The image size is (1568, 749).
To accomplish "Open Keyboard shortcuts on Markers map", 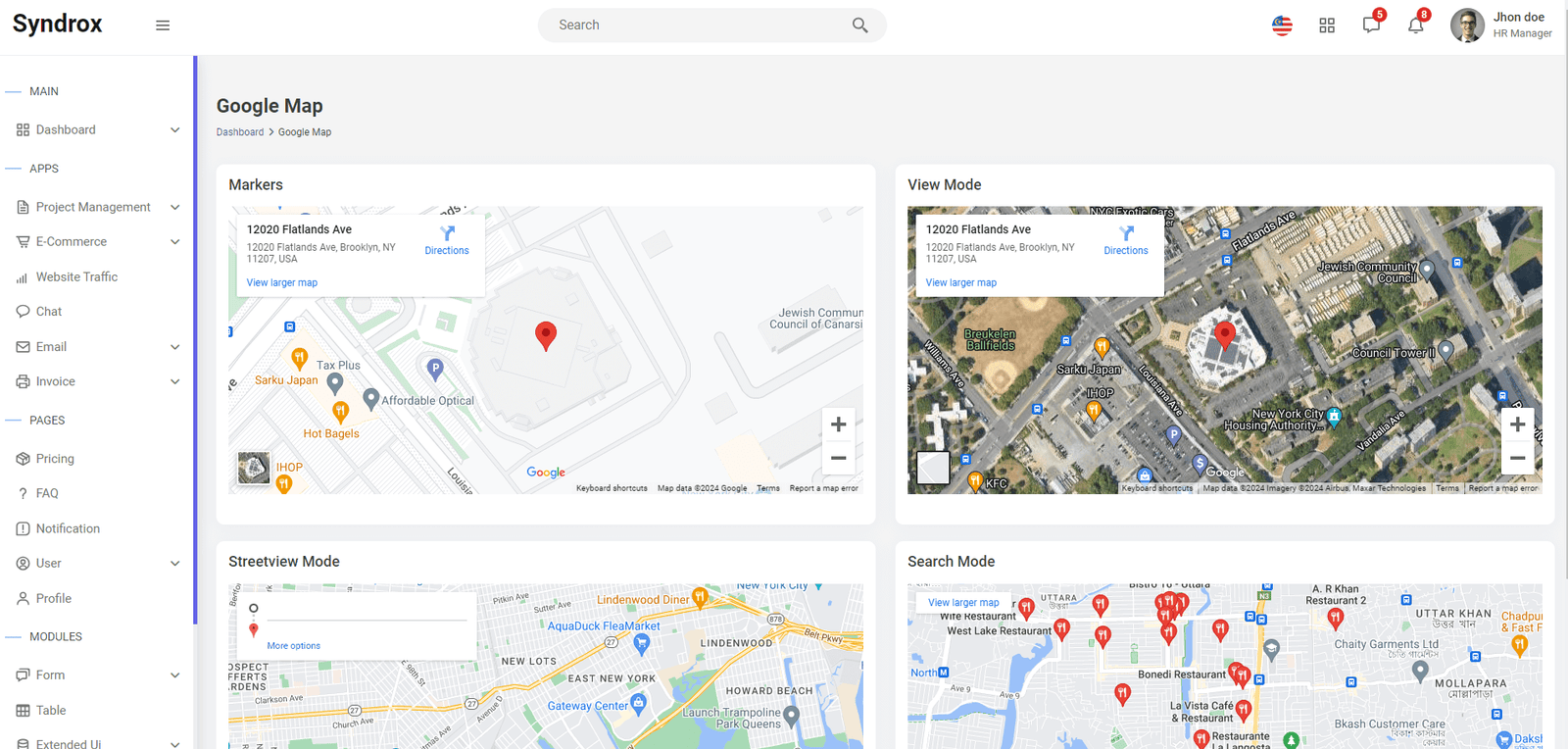I will (x=612, y=488).
